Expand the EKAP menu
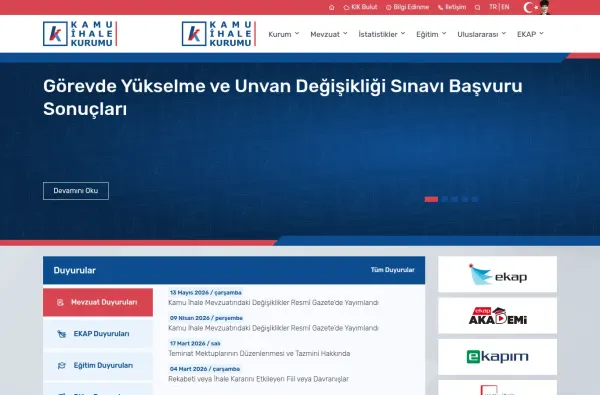 [x=530, y=34]
